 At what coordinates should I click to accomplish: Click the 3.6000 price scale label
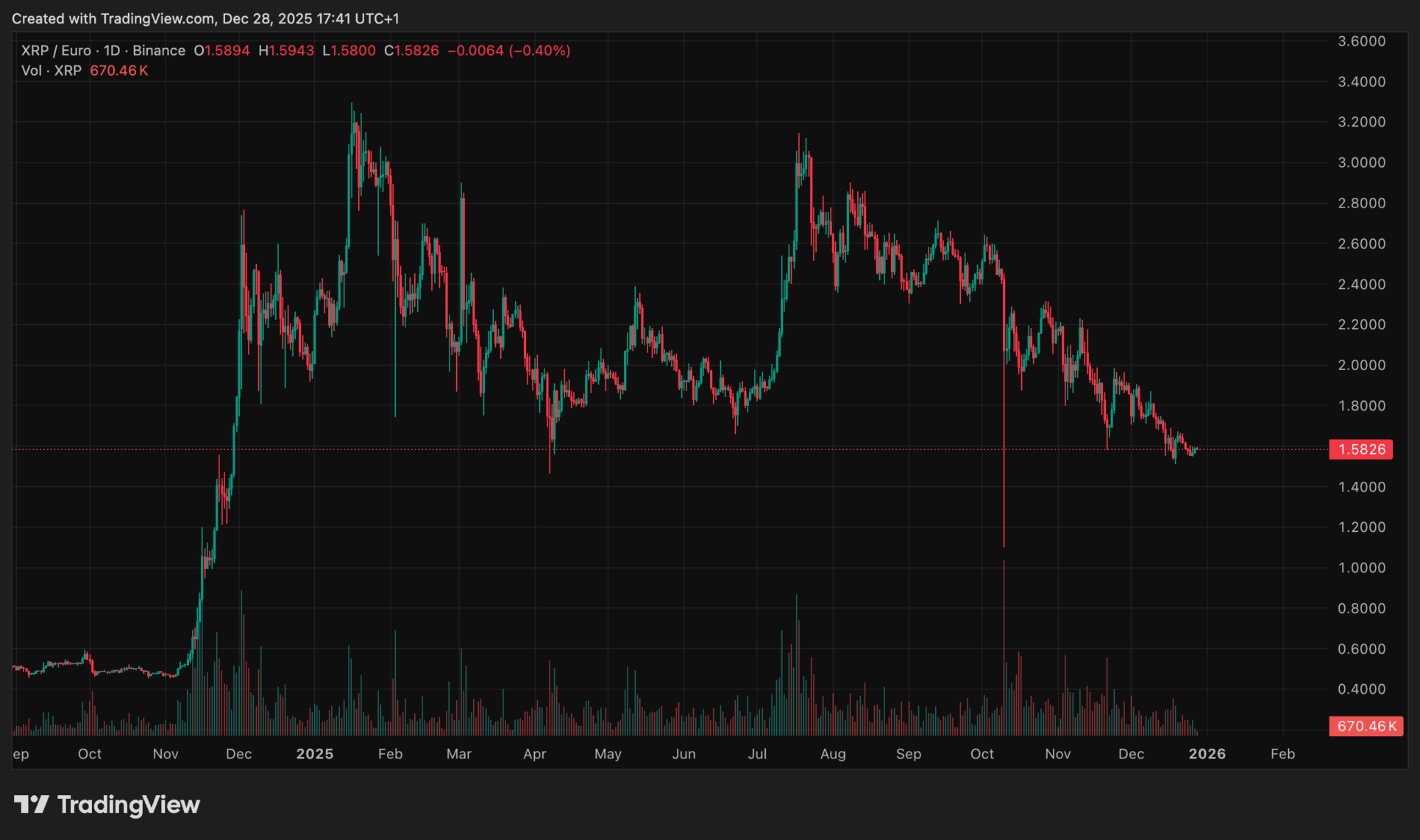1361,41
